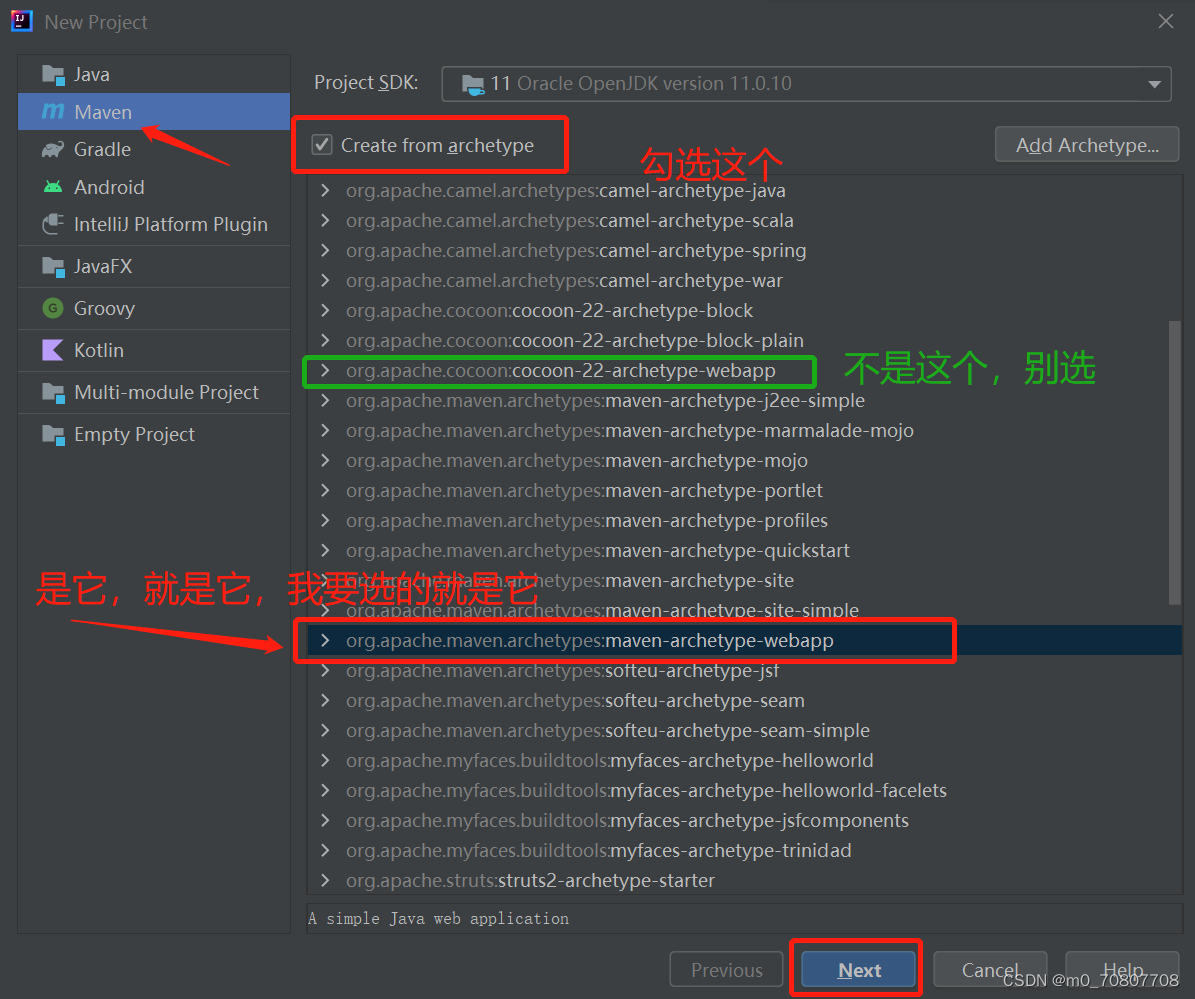Click the IntelliJ Platform Plugin icon
Screen dimensions: 1195x999
53,224
